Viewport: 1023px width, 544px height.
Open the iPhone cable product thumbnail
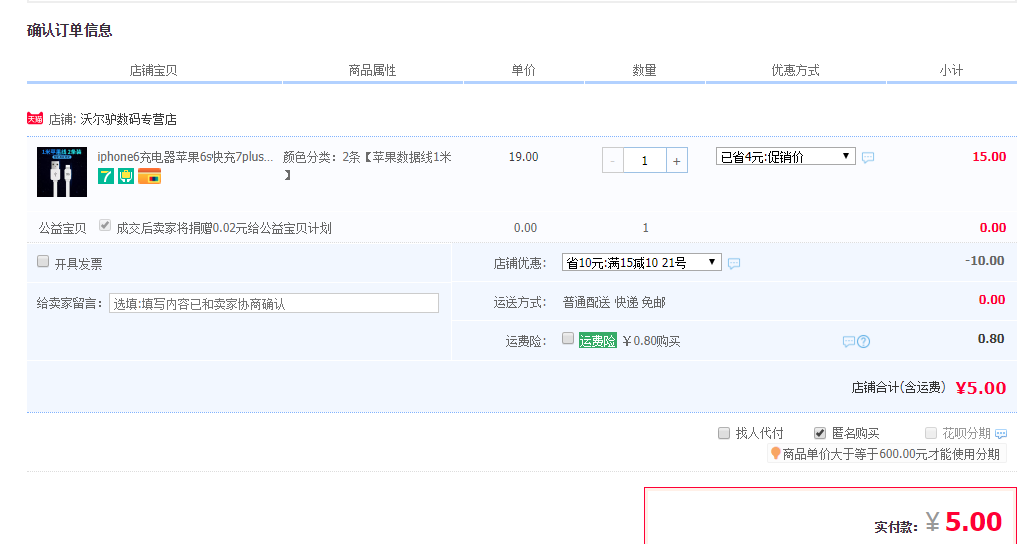pos(62,172)
